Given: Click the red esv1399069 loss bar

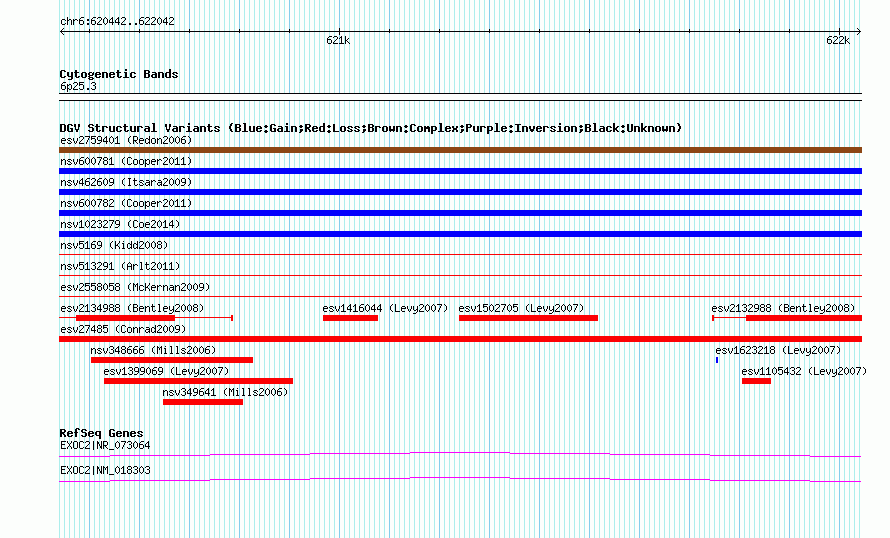Looking at the screenshot, I should (199, 381).
